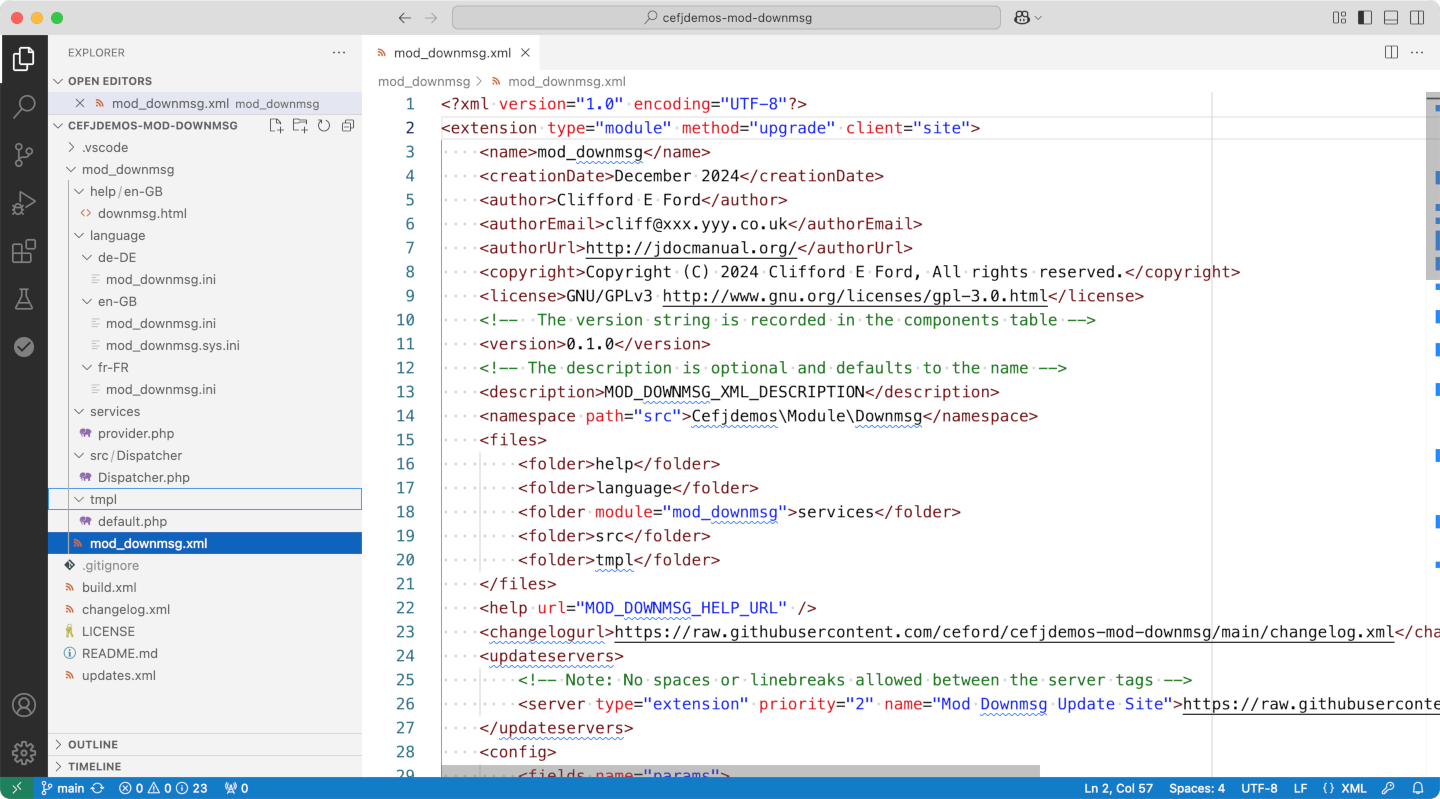The image size is (1440, 799).
Task: Click the cefjdemos-mod-downmsg command center search
Action: pyautogui.click(x=726, y=18)
